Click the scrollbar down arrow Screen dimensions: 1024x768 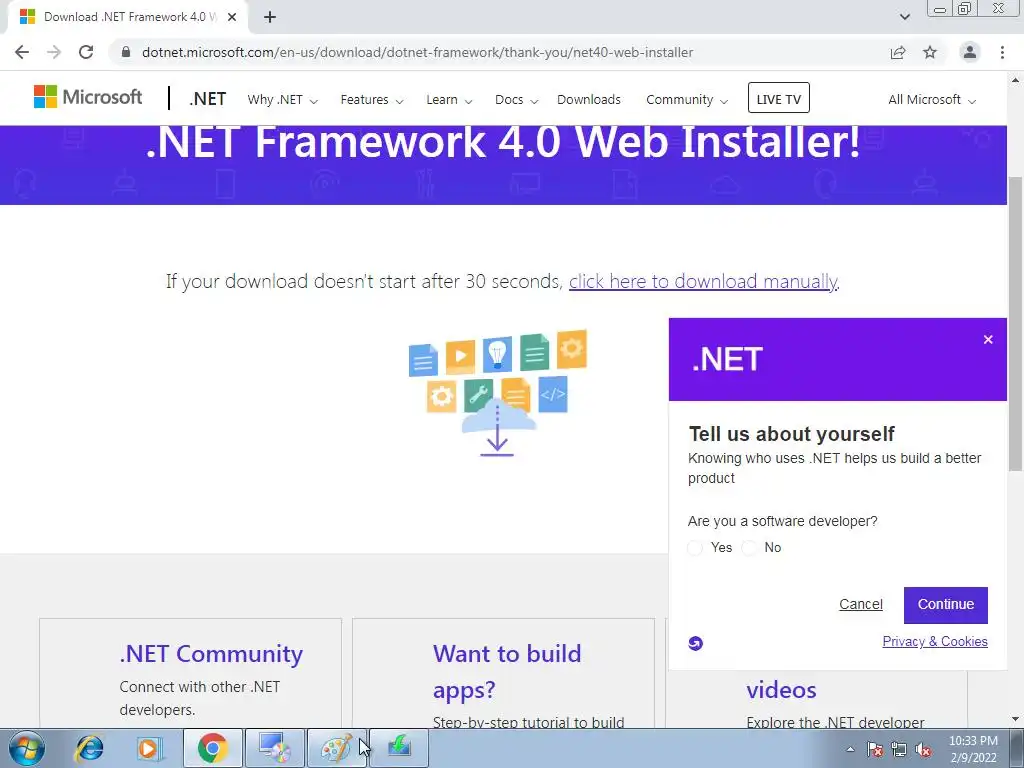pyautogui.click(x=1015, y=720)
